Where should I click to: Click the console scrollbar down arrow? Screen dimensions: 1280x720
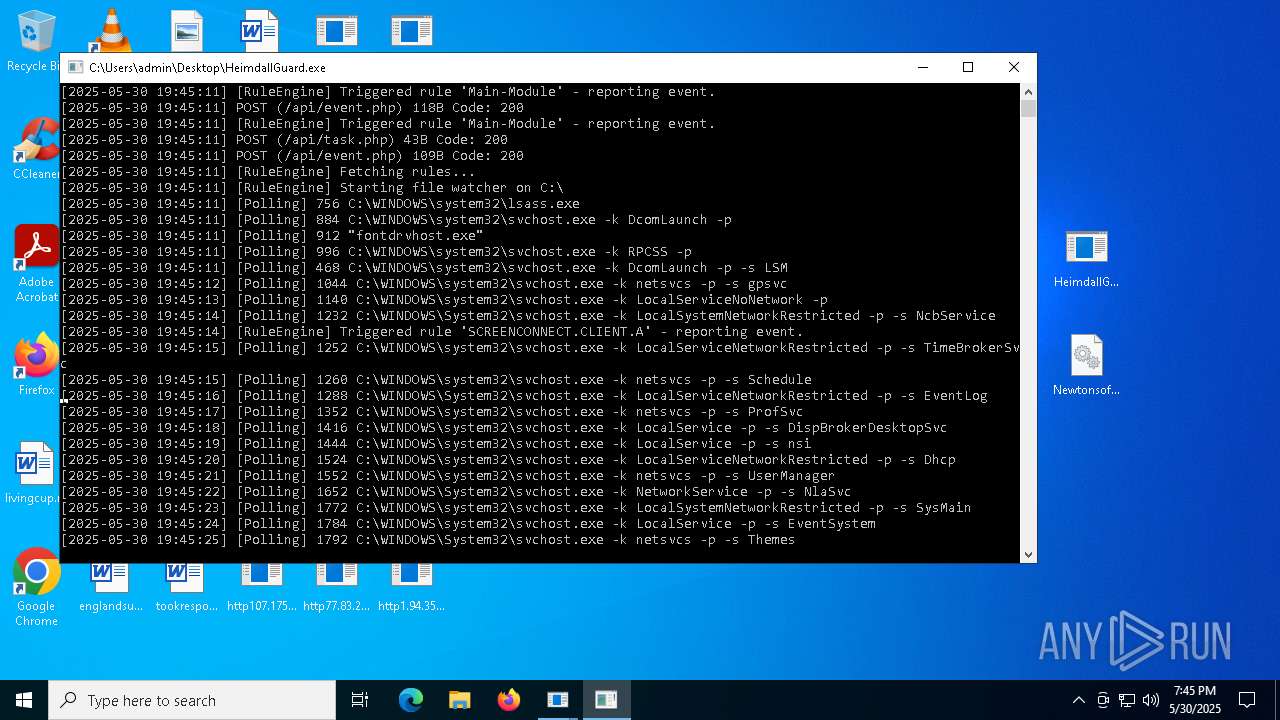(1028, 554)
